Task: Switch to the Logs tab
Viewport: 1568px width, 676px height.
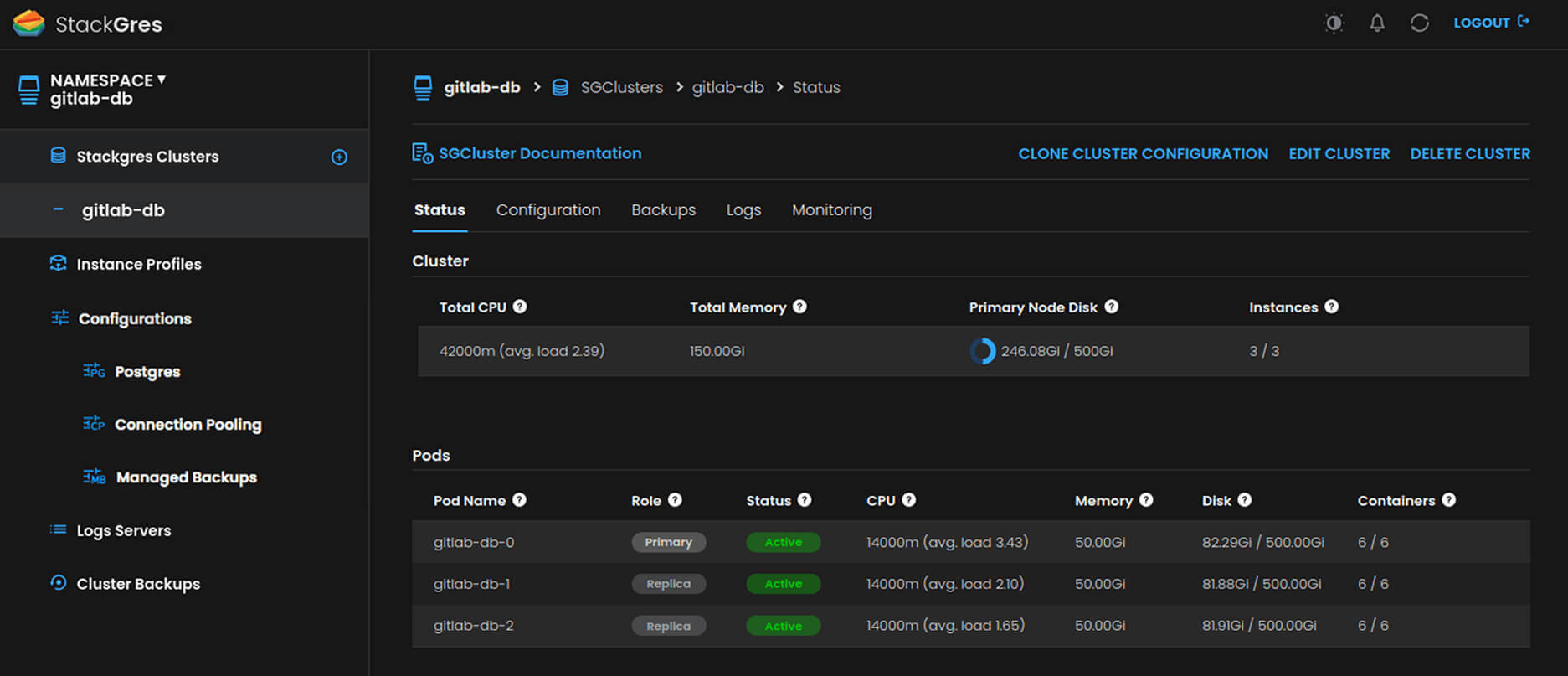Action: 743,210
